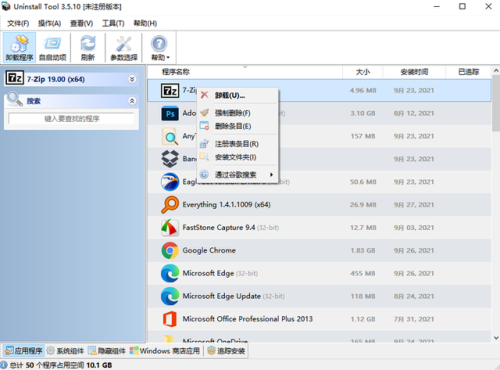Click the FastStone Capture 9.4 name text
Image resolution: width=500 pixels, height=370 pixels.
219,227
